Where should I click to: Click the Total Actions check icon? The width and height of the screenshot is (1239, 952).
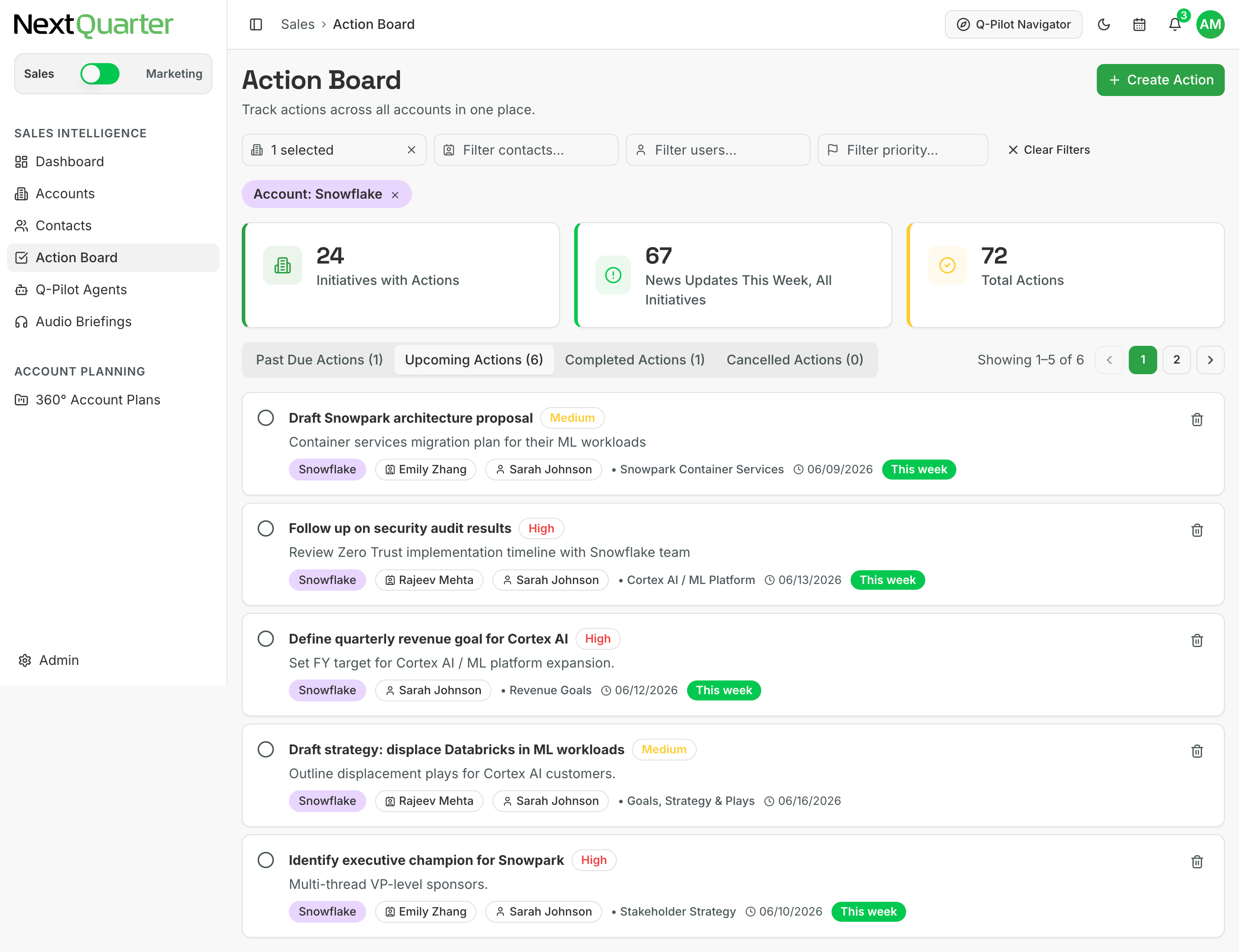947,265
